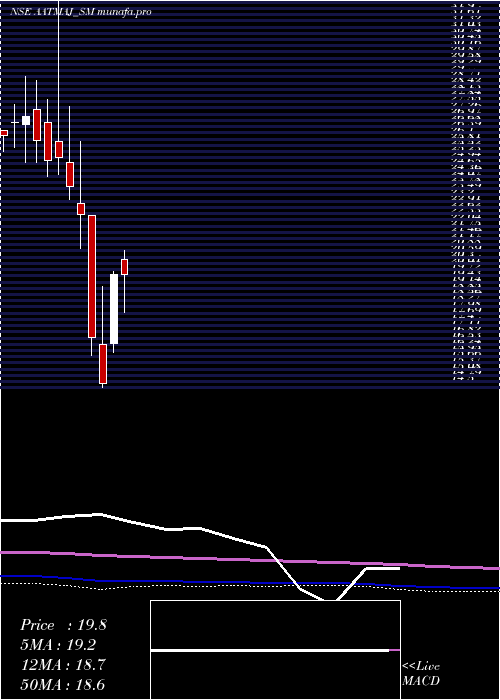Click the 5MA : 19.2 value
This screenshot has width=500, height=700.
click(58, 645)
